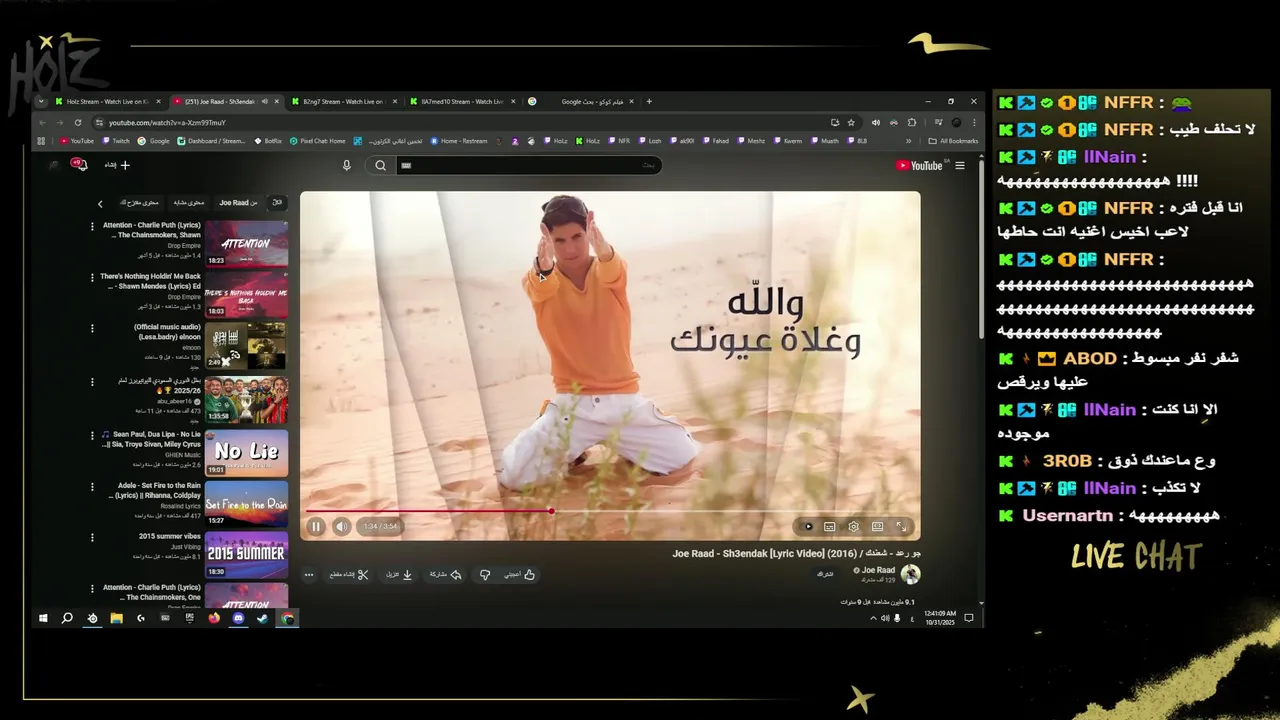Switch to B2ng7 Stream browser tab
The height and width of the screenshot is (720, 1280).
[343, 101]
